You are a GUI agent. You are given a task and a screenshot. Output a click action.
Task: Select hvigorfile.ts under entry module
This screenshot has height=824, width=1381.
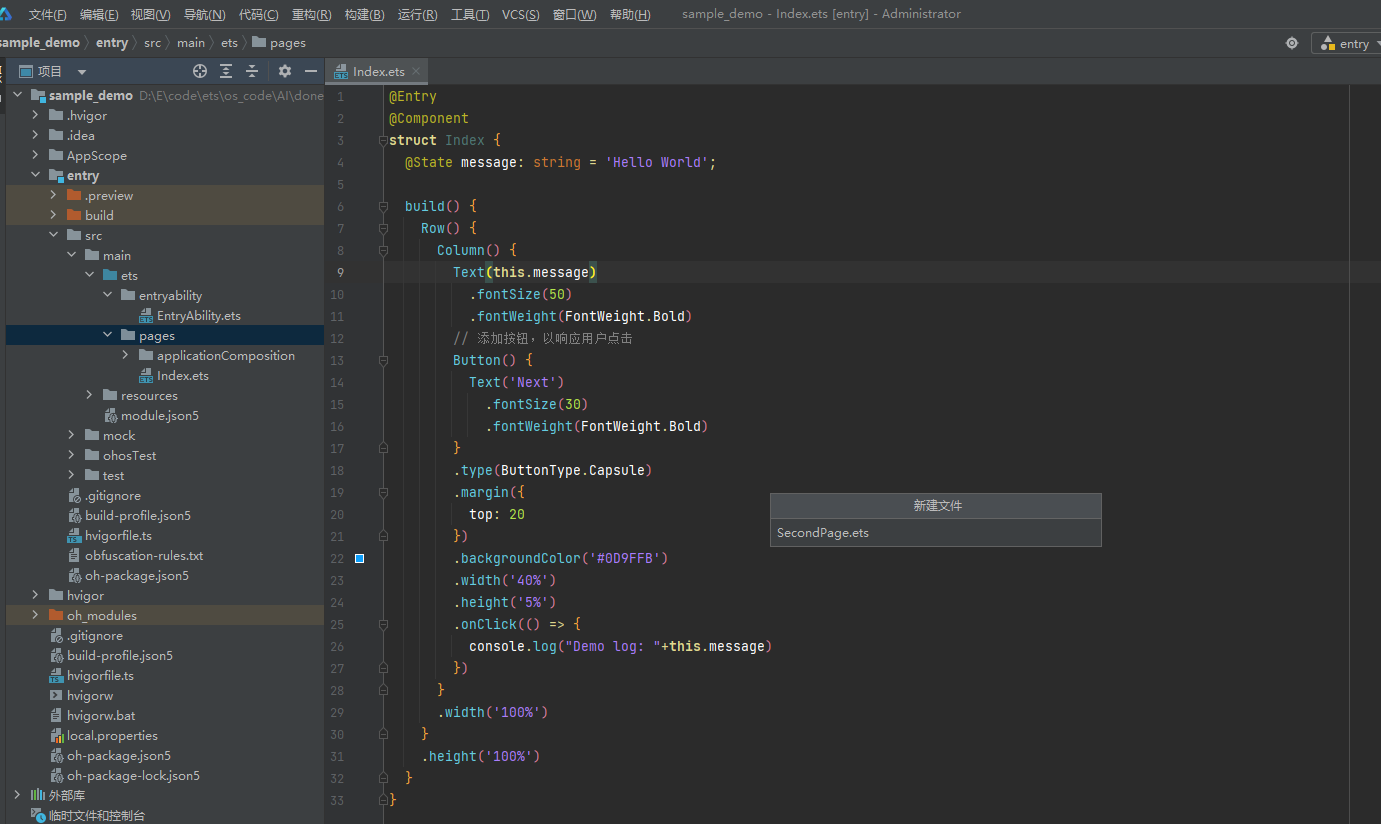(118, 536)
